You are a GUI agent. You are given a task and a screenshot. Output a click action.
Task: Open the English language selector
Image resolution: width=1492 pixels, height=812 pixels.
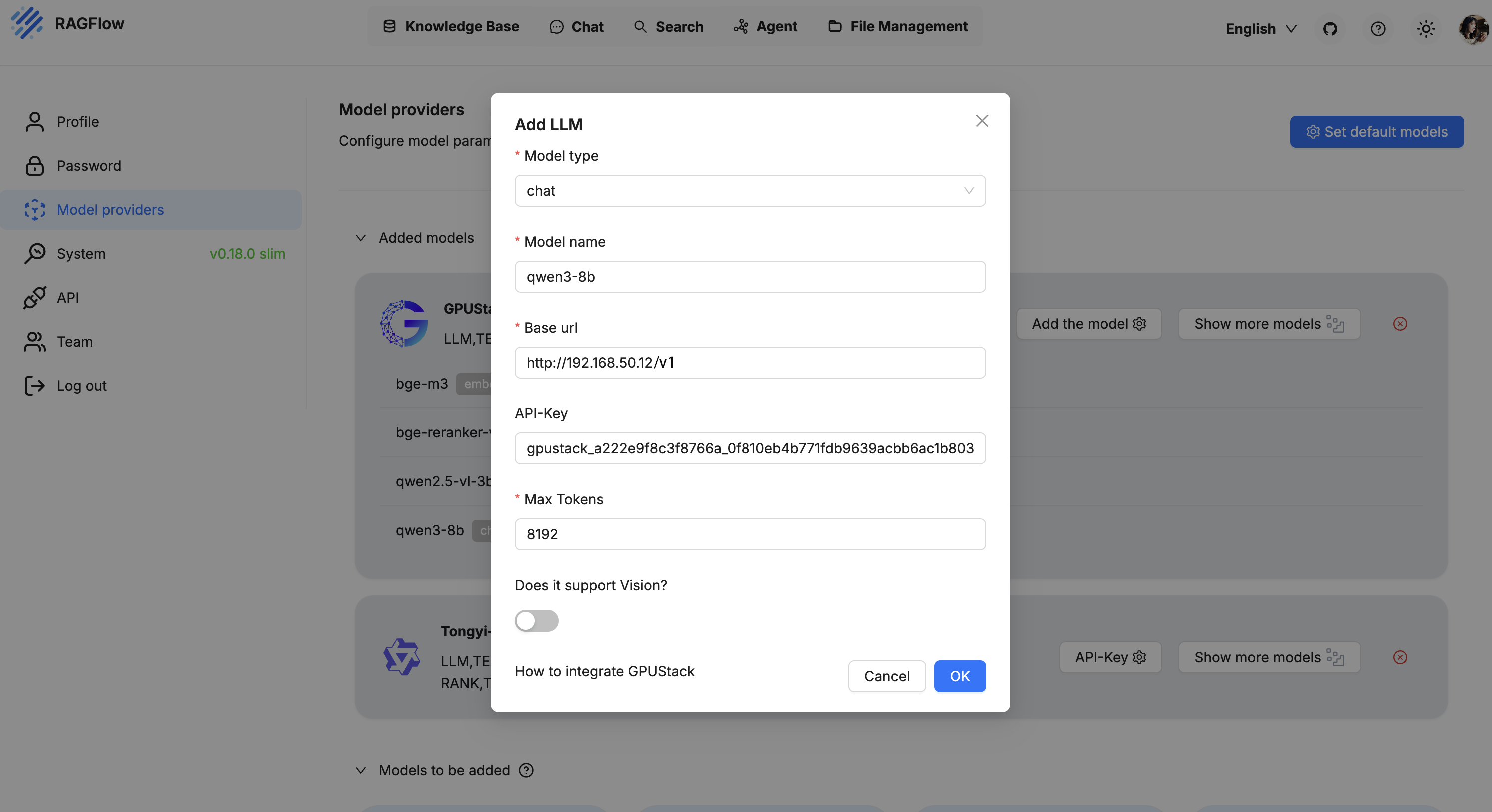pyautogui.click(x=1260, y=29)
